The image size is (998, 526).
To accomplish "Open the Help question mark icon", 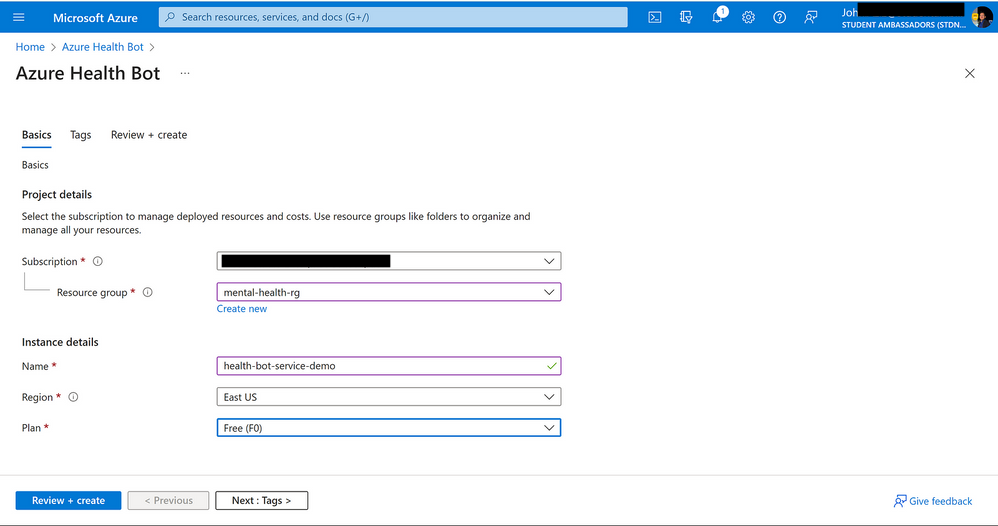I will 779,17.
